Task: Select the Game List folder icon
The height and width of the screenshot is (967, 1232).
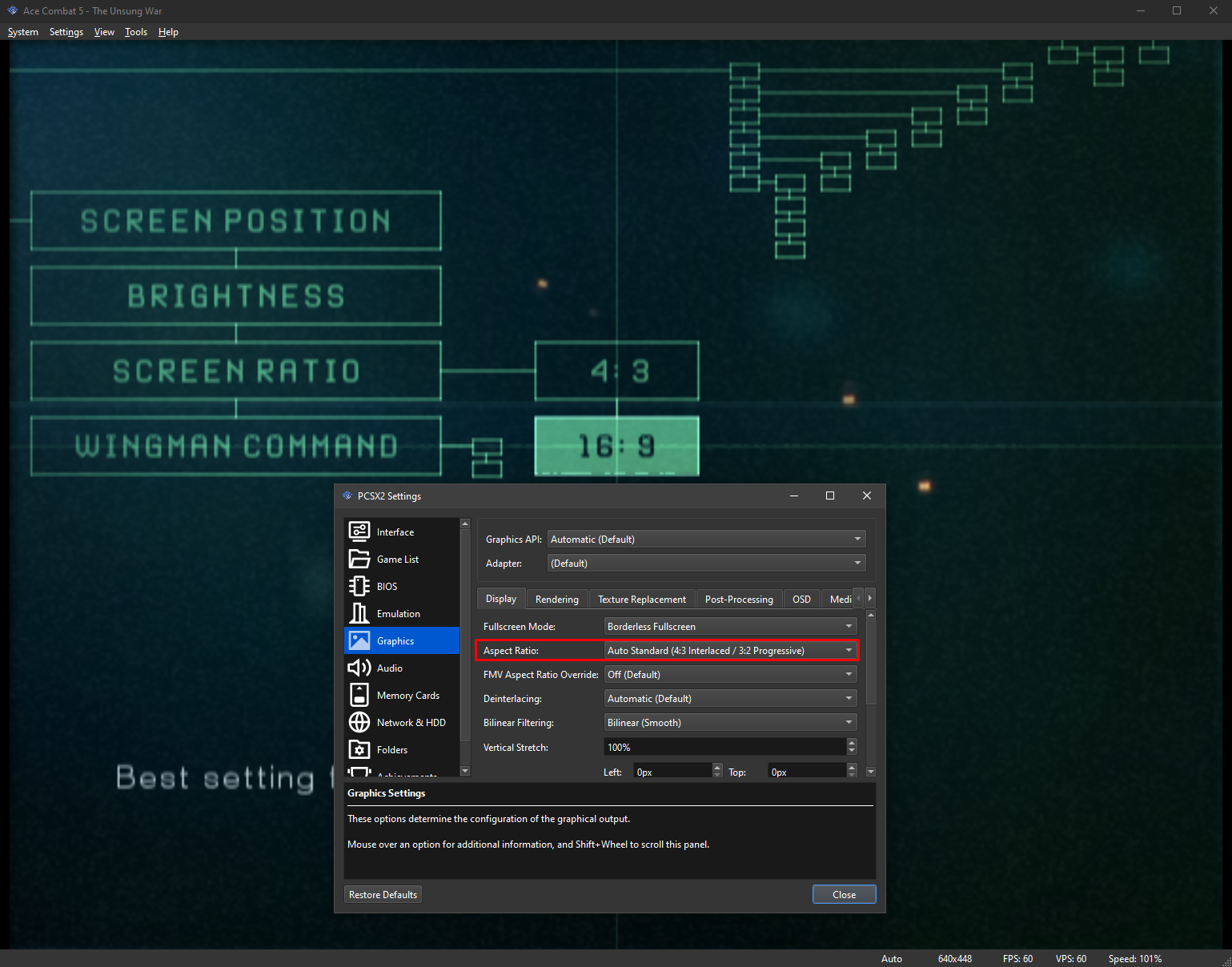Action: click(x=359, y=559)
